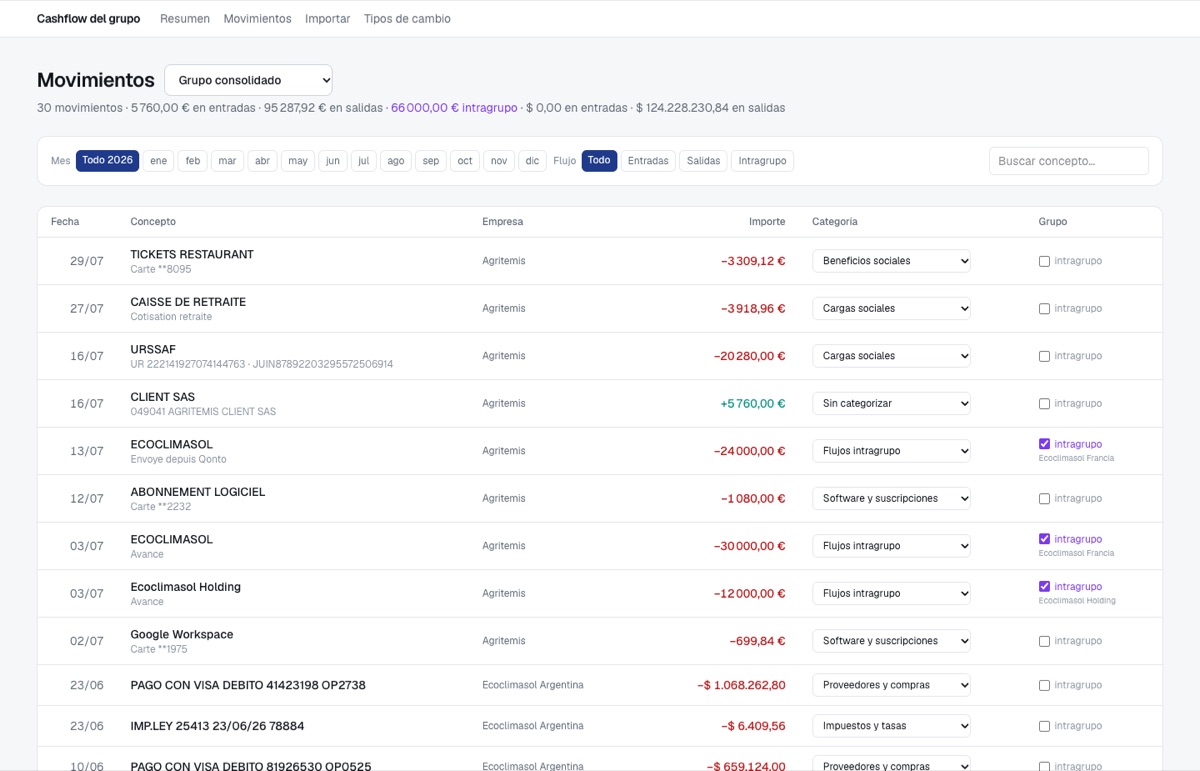
Task: Uncheck intragrupo on ECOCLIMASOL 13/07 row
Action: [x=1044, y=444]
